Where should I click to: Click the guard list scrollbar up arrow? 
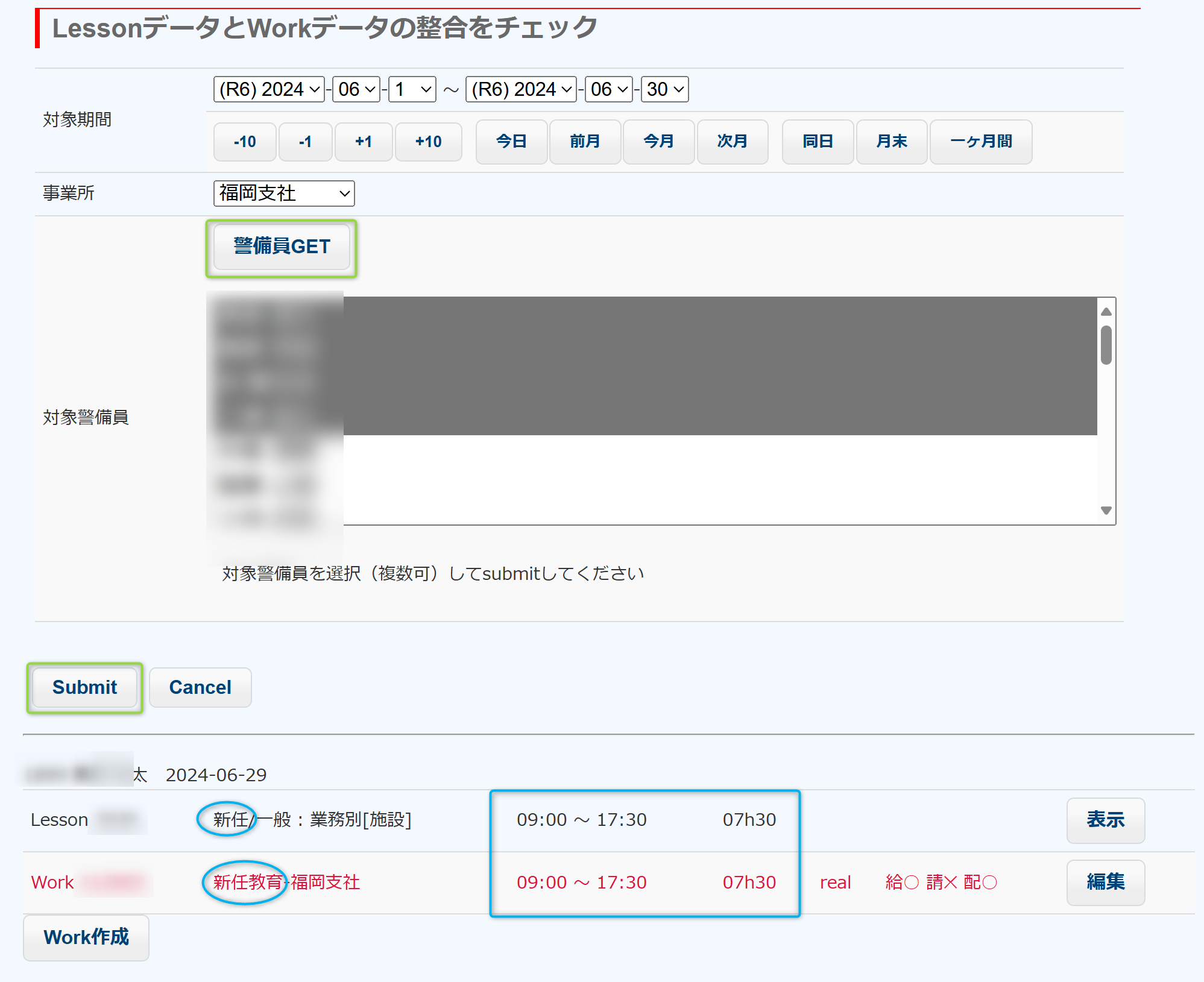[1106, 312]
